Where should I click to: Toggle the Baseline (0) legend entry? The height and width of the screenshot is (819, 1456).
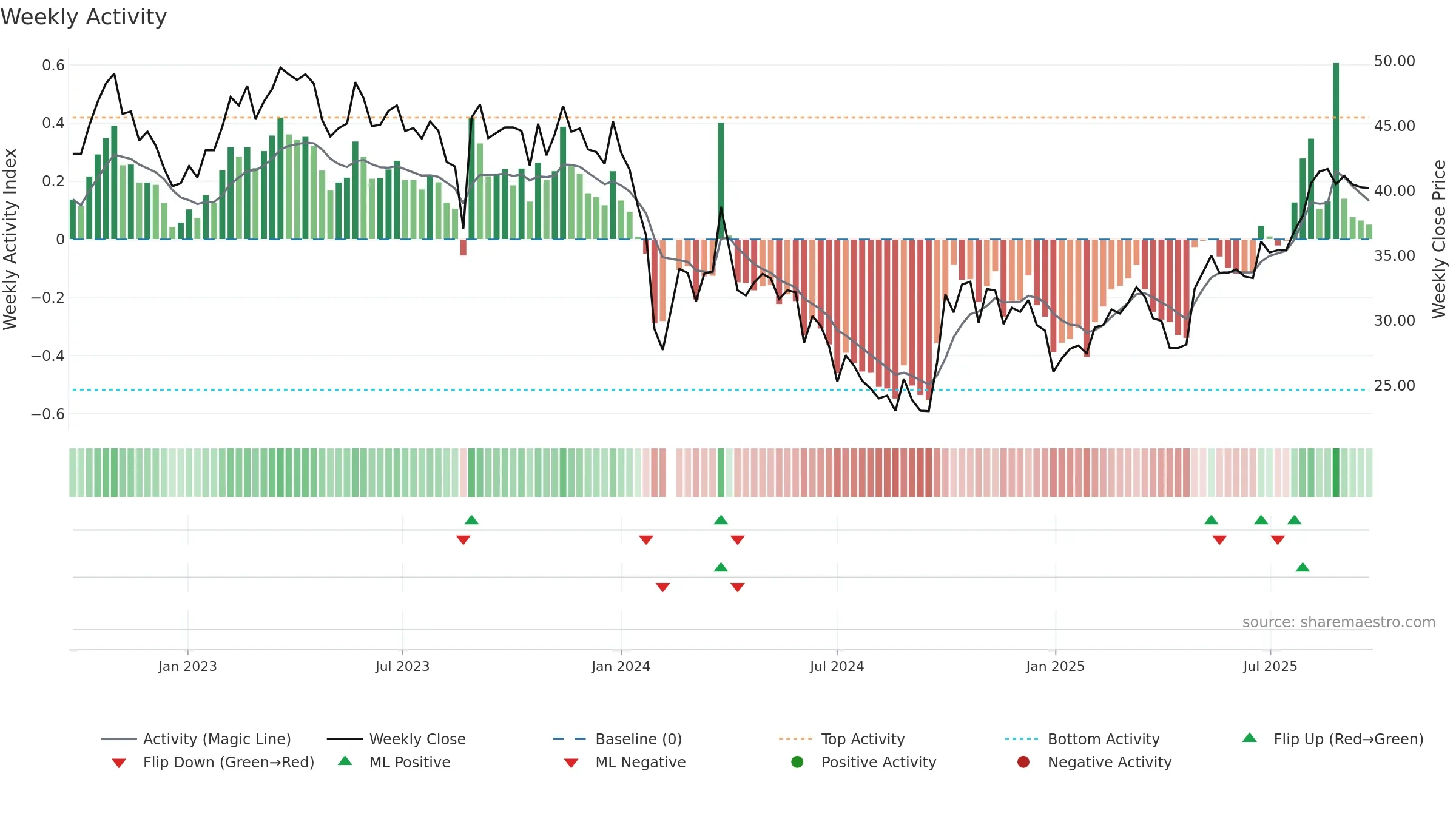(x=618, y=739)
